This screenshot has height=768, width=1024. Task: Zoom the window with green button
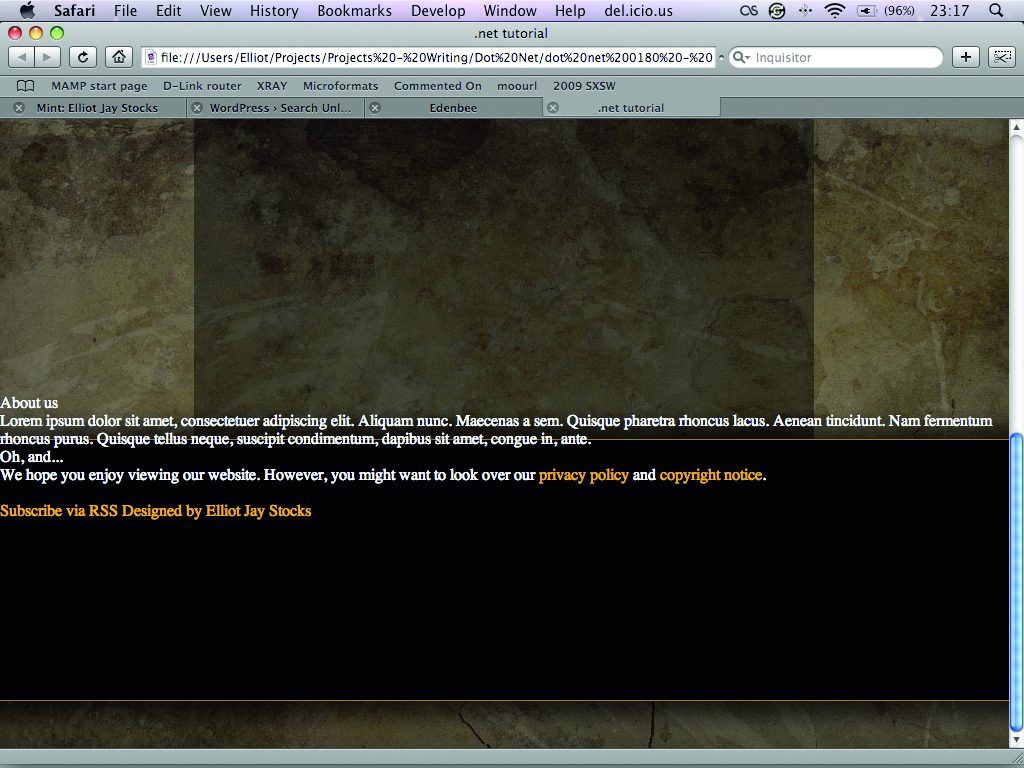point(57,33)
